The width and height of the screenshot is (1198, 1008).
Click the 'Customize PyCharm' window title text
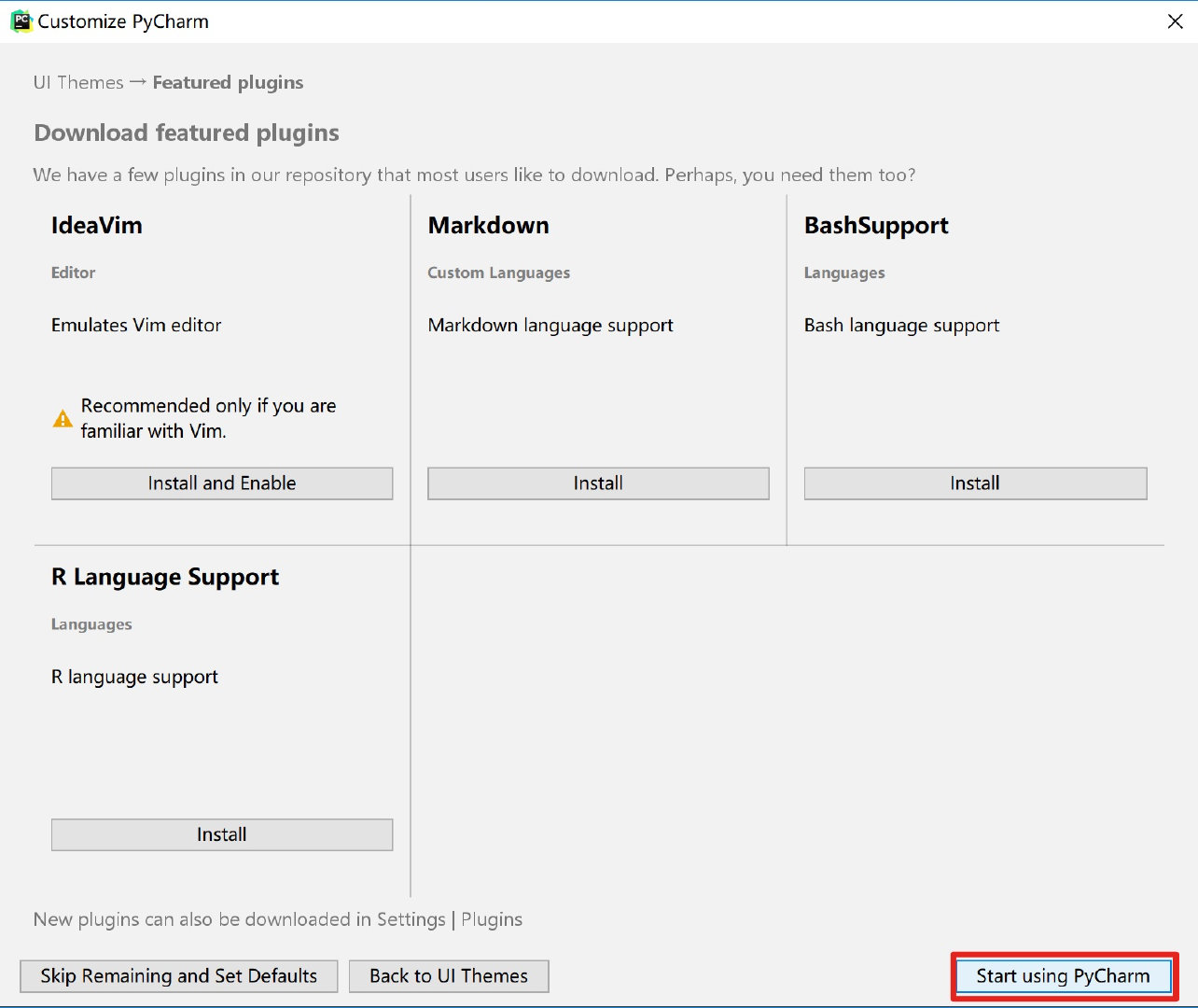pos(123,21)
